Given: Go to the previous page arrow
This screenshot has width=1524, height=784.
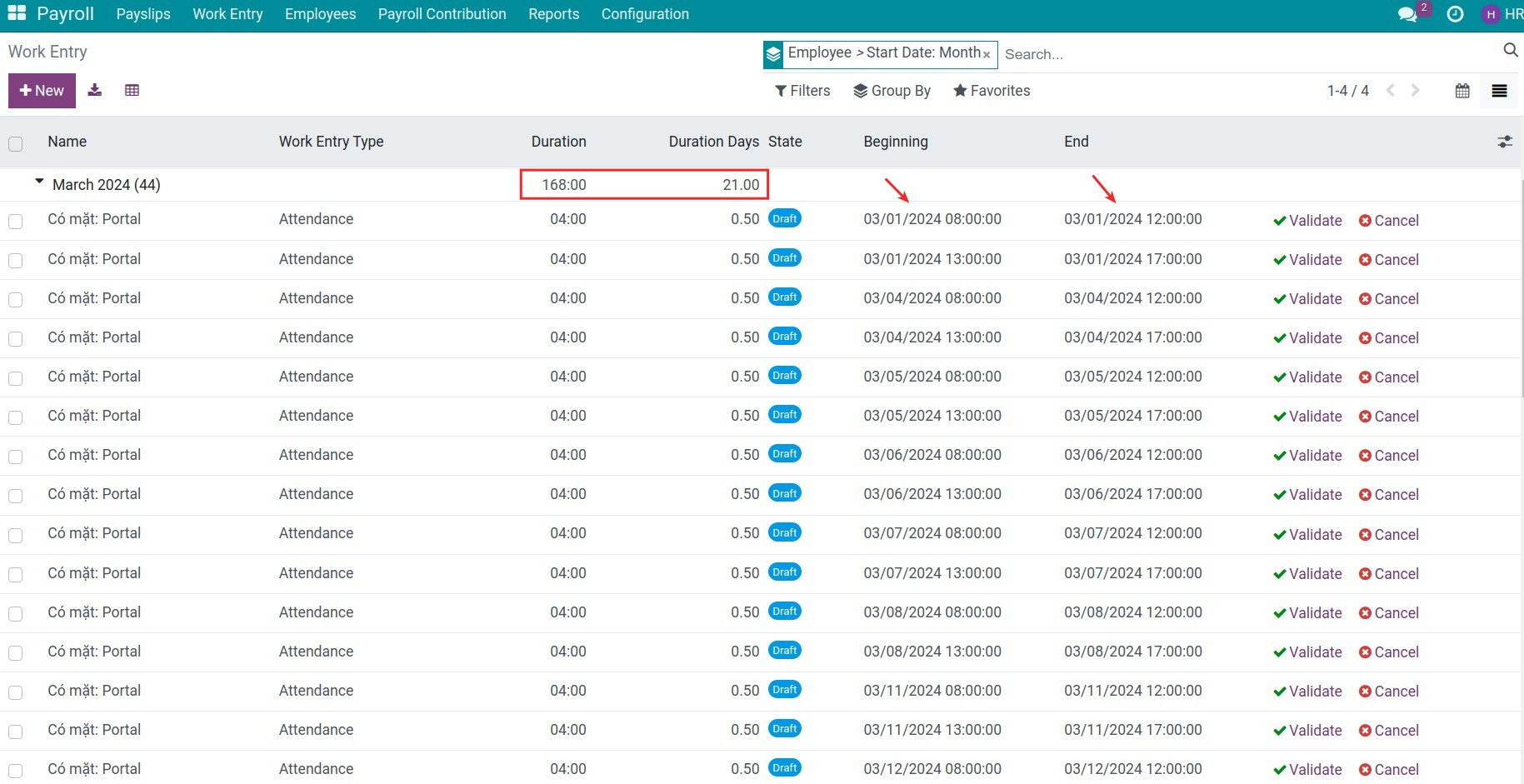Looking at the screenshot, I should coord(1390,91).
